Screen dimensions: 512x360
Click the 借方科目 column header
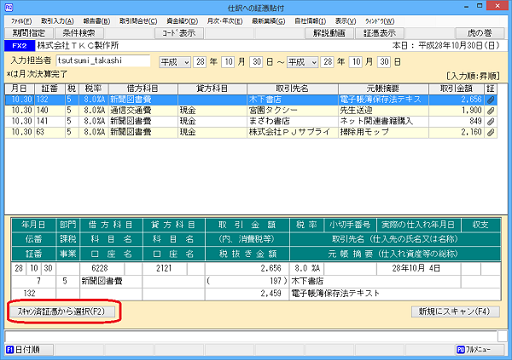click(x=143, y=89)
